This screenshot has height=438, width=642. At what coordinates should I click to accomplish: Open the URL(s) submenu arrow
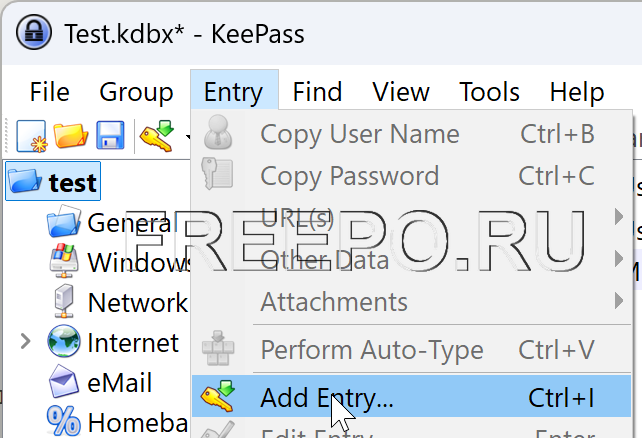pyautogui.click(x=619, y=217)
